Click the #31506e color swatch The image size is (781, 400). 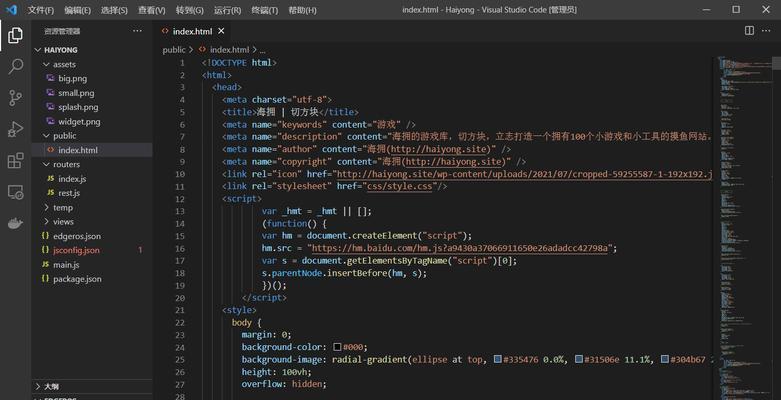(578, 359)
